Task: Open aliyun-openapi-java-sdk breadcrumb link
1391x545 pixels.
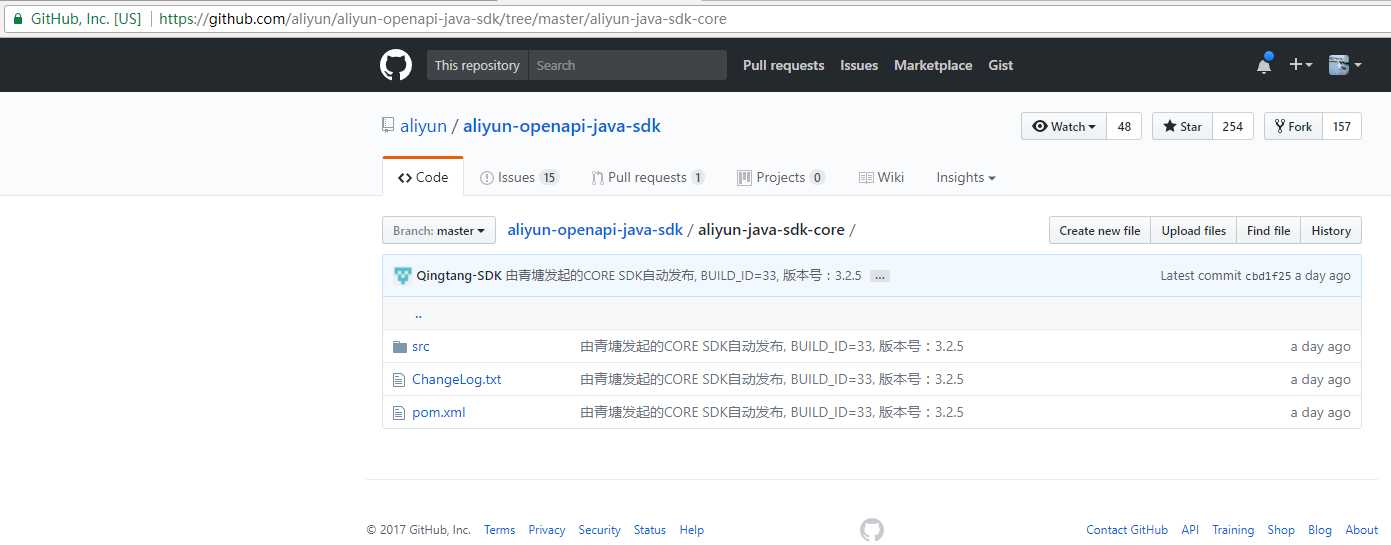Action: tap(595, 230)
